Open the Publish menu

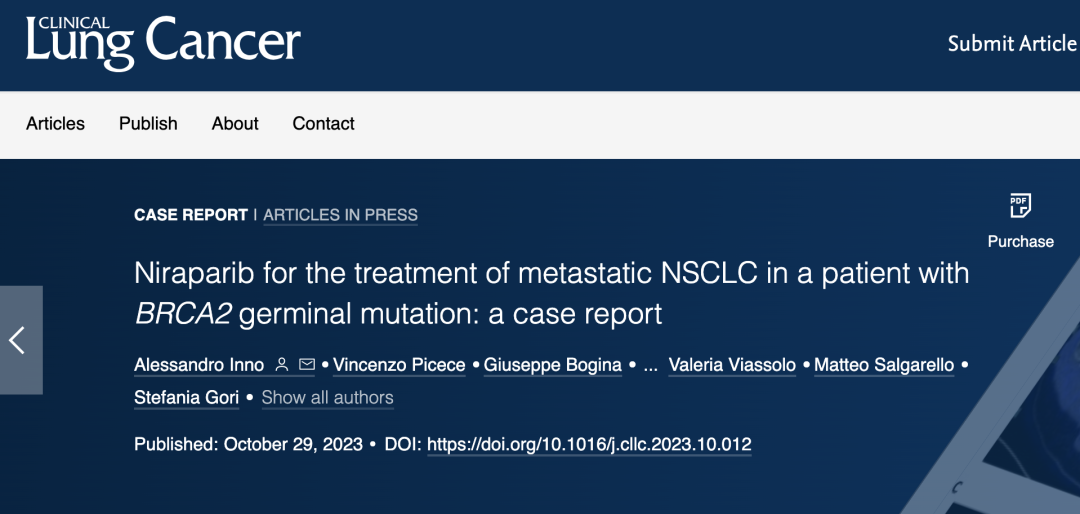click(x=148, y=124)
